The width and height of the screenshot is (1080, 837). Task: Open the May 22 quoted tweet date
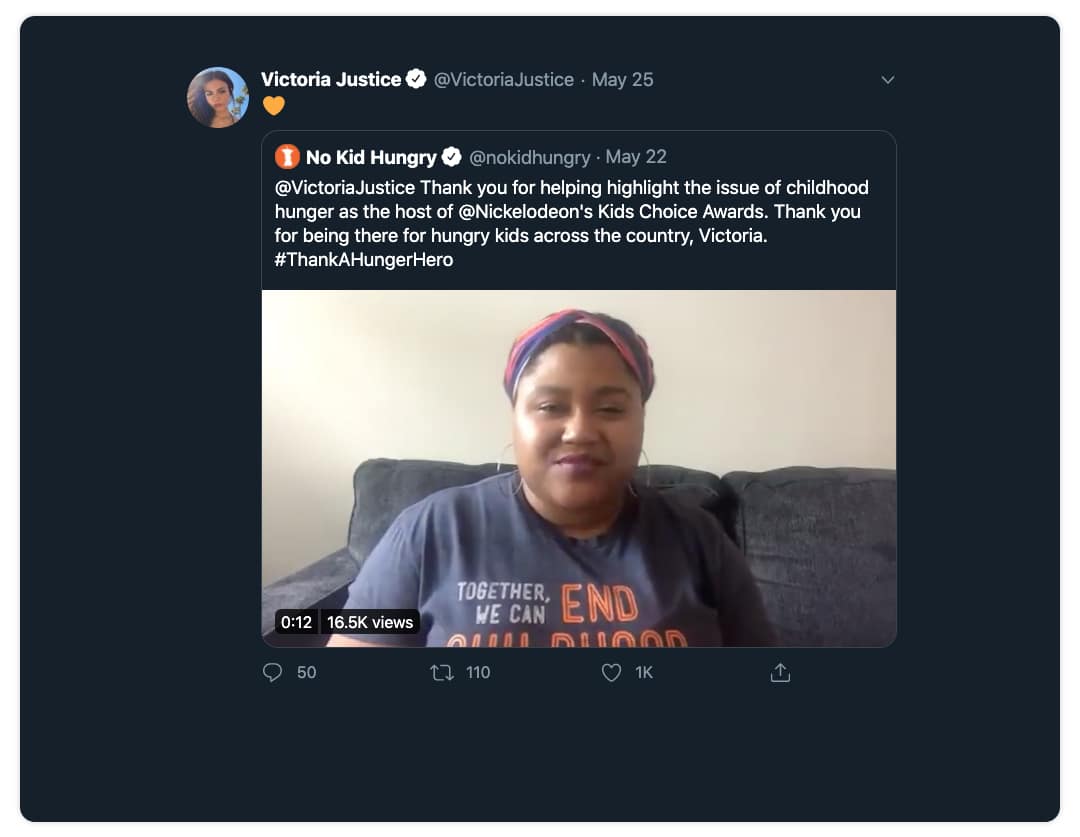[636, 157]
